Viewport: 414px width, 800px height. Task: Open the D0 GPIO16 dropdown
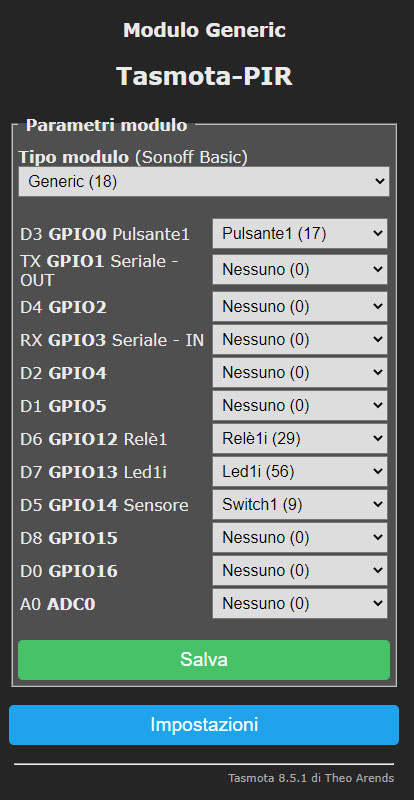(x=300, y=570)
